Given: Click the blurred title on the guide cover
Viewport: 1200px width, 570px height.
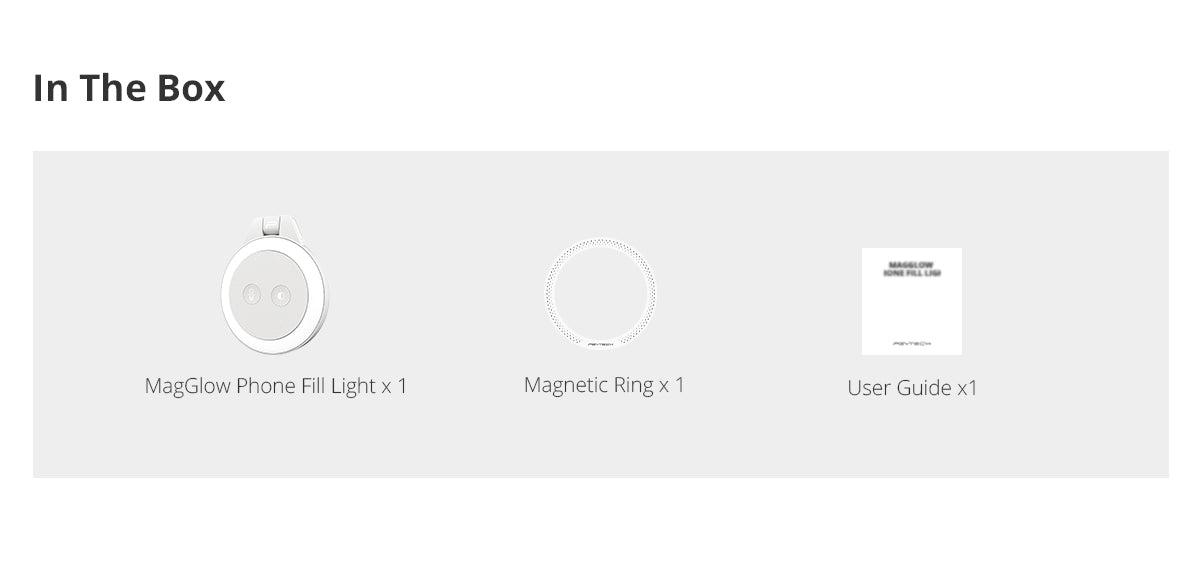Looking at the screenshot, I should point(911,269).
